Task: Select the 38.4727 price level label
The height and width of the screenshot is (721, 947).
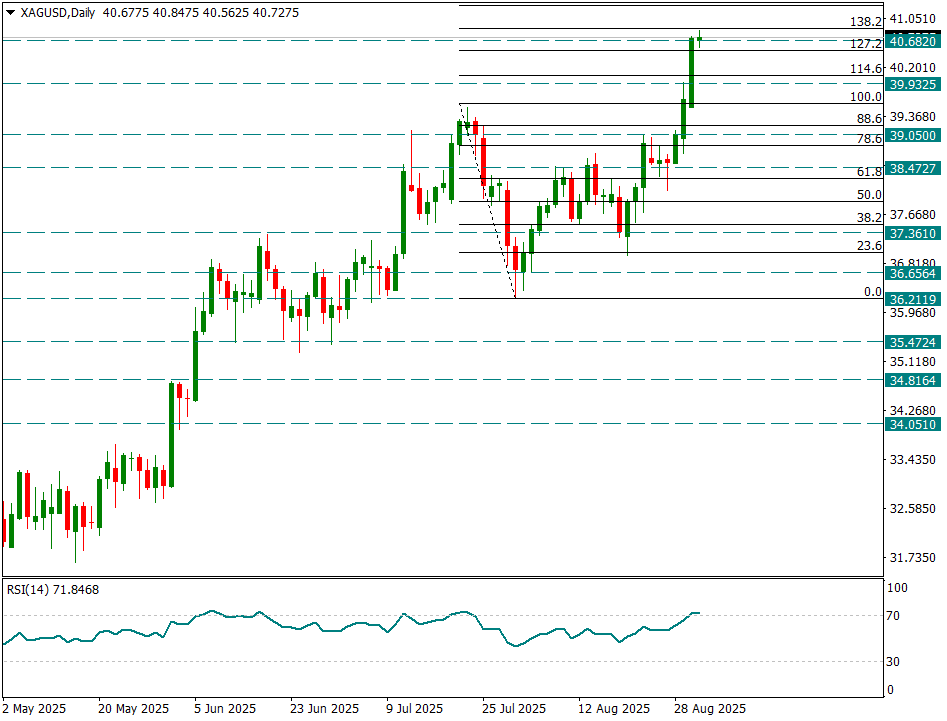Action: pyautogui.click(x=913, y=168)
